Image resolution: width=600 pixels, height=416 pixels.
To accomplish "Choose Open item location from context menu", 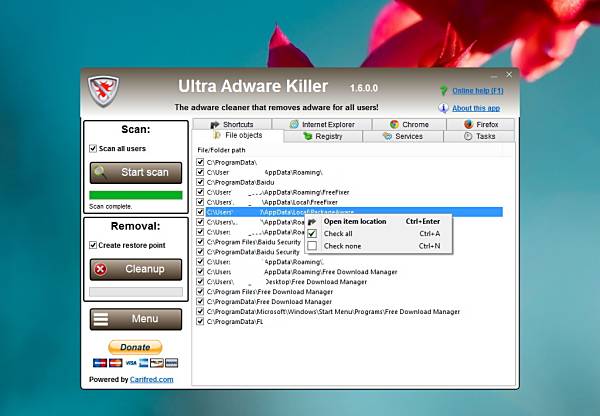I will pyautogui.click(x=378, y=222).
